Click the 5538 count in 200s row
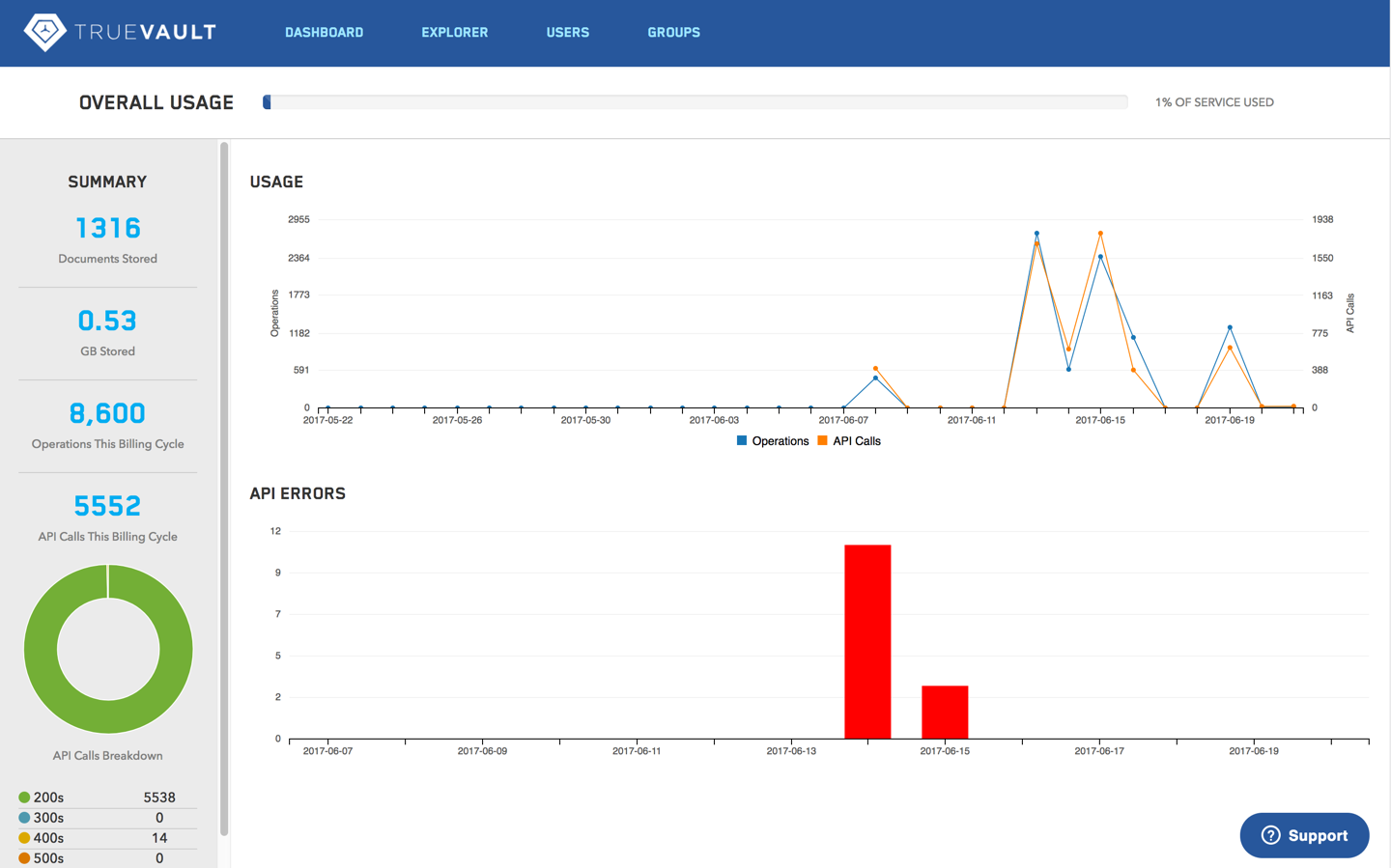Image resolution: width=1391 pixels, height=868 pixels. 159,798
